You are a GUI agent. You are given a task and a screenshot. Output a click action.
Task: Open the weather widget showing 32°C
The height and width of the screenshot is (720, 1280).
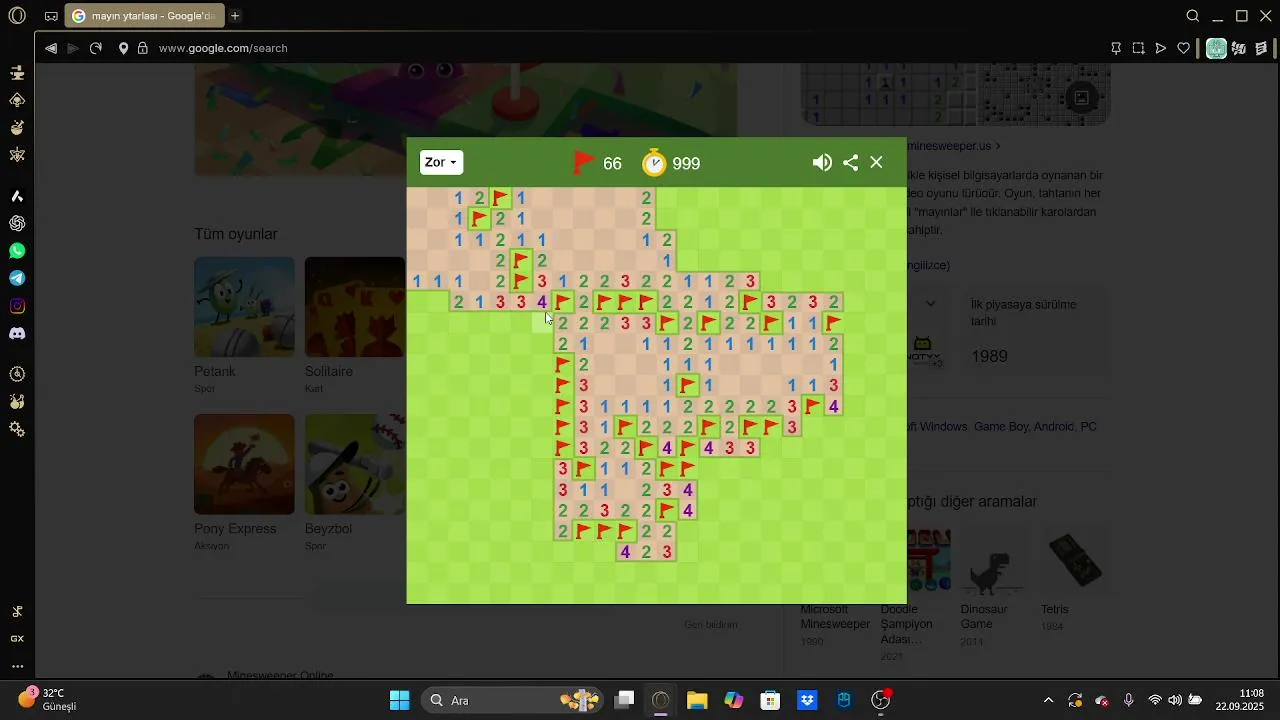click(47, 699)
